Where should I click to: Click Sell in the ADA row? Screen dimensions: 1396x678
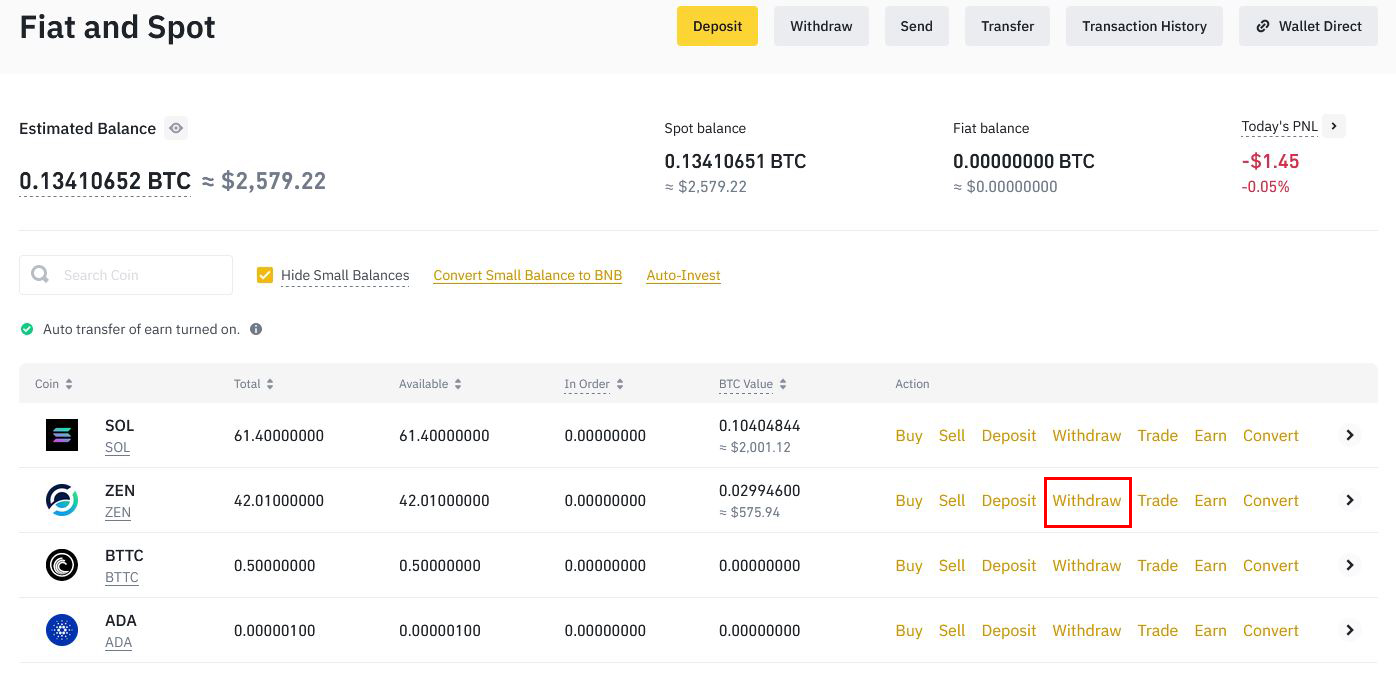tap(952, 630)
